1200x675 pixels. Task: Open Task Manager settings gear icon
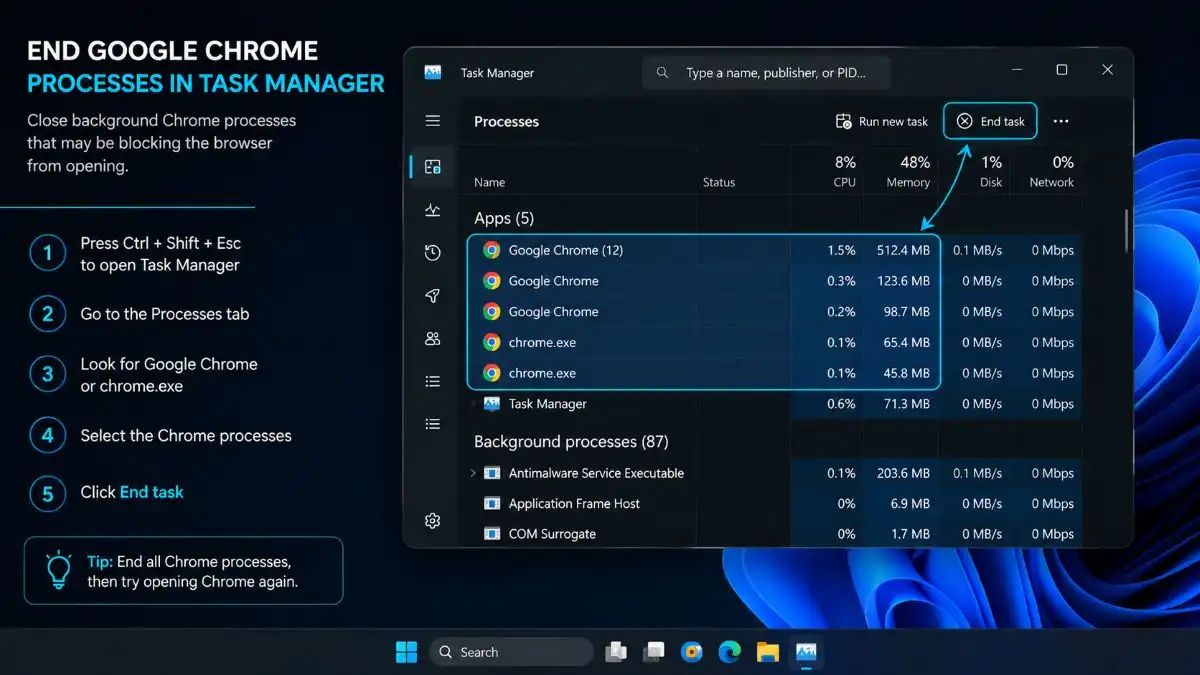[x=432, y=520]
